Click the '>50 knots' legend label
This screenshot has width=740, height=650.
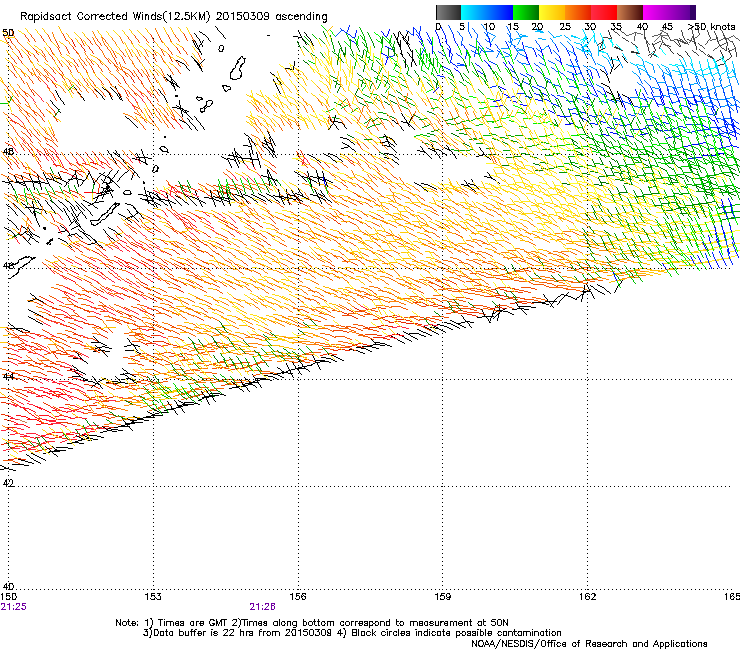click(711, 26)
